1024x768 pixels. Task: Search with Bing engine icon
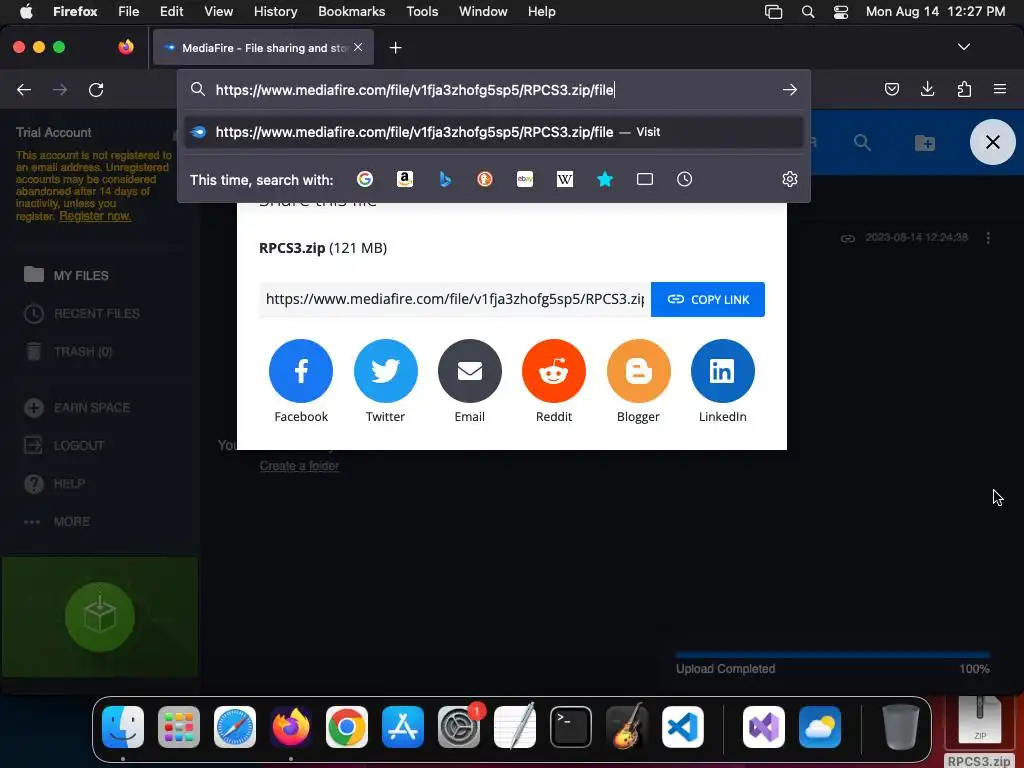(445, 179)
